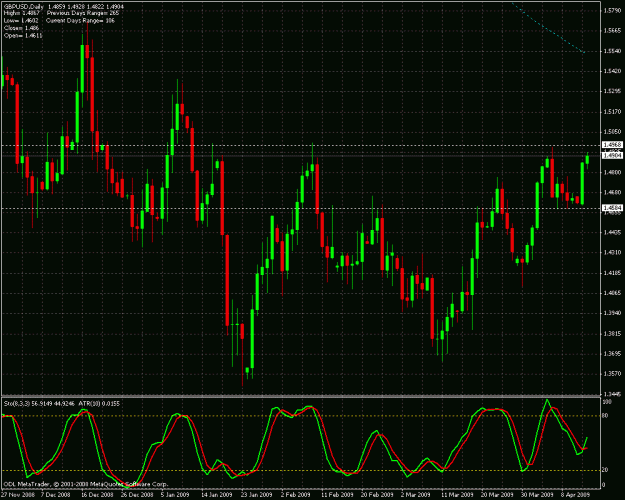
Task: Click the 1.4435 price axis label
Action: (x=613, y=232)
